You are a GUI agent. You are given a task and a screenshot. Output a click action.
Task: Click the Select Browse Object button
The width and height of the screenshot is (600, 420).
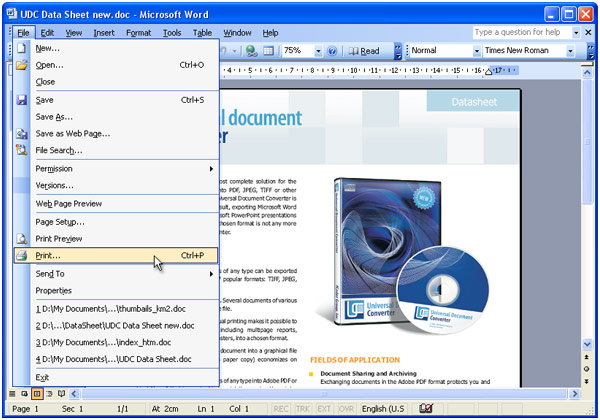pyautogui.click(x=586, y=369)
